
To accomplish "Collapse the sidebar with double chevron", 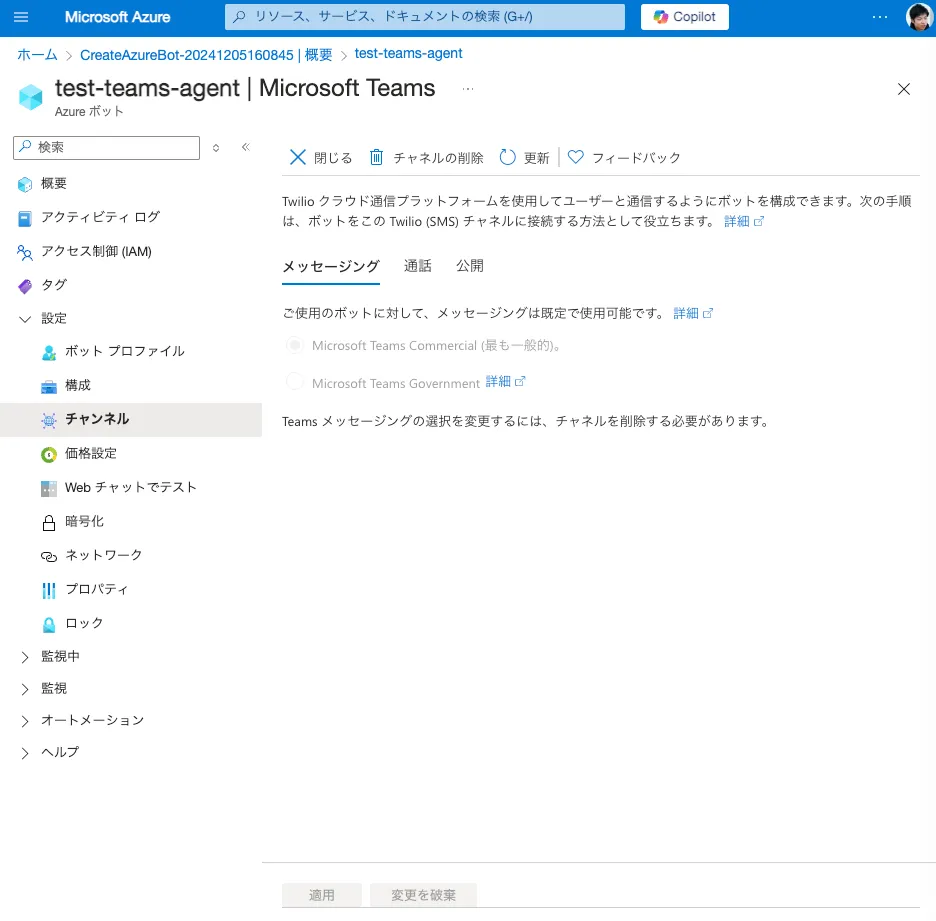I will pyautogui.click(x=246, y=147).
